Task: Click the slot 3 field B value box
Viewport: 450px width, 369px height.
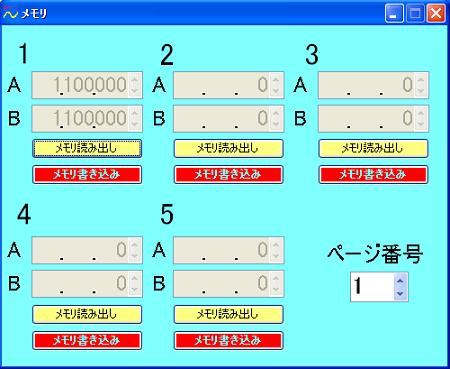Action: 373,118
